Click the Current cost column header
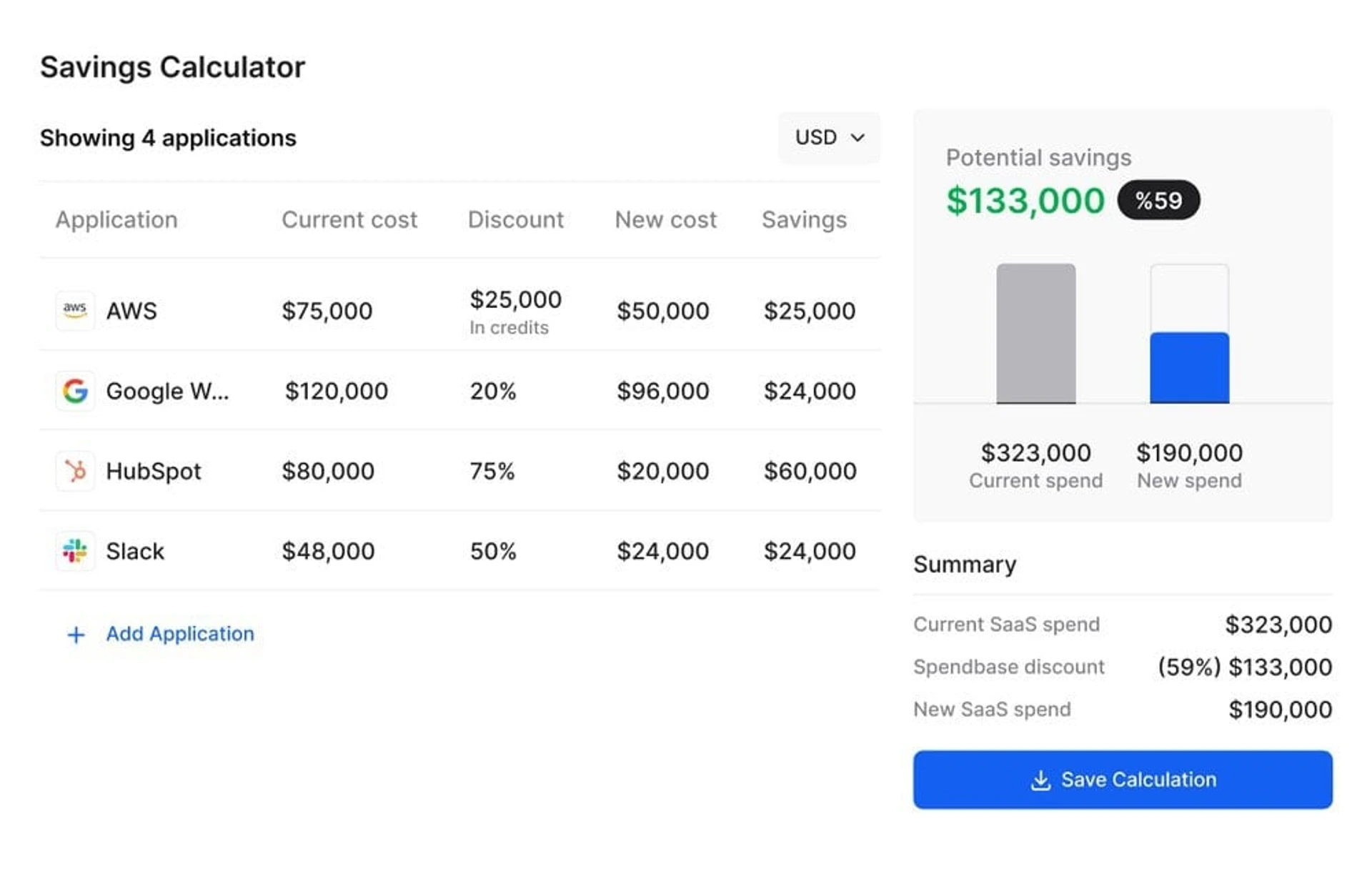 (349, 219)
